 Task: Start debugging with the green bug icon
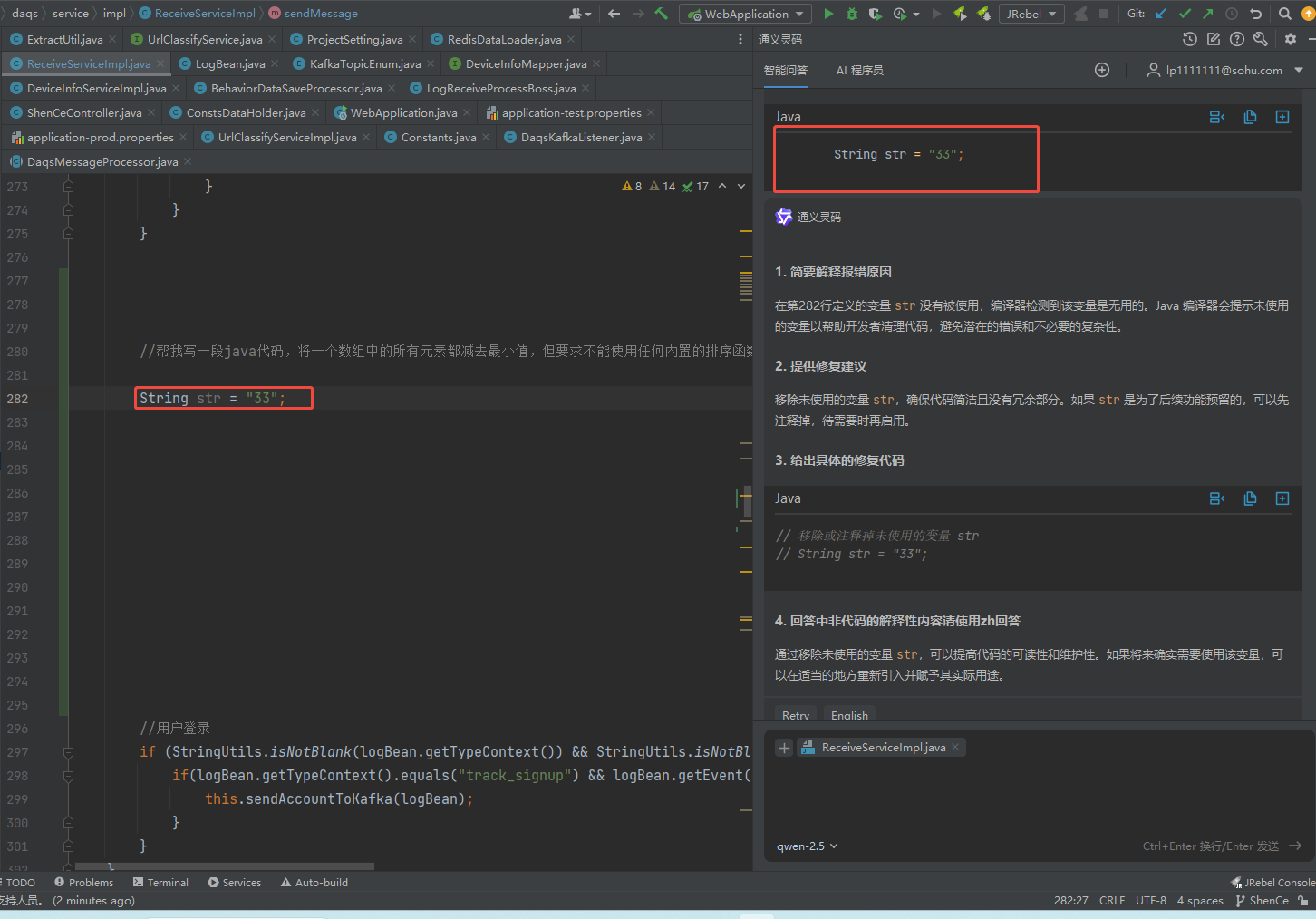[851, 14]
